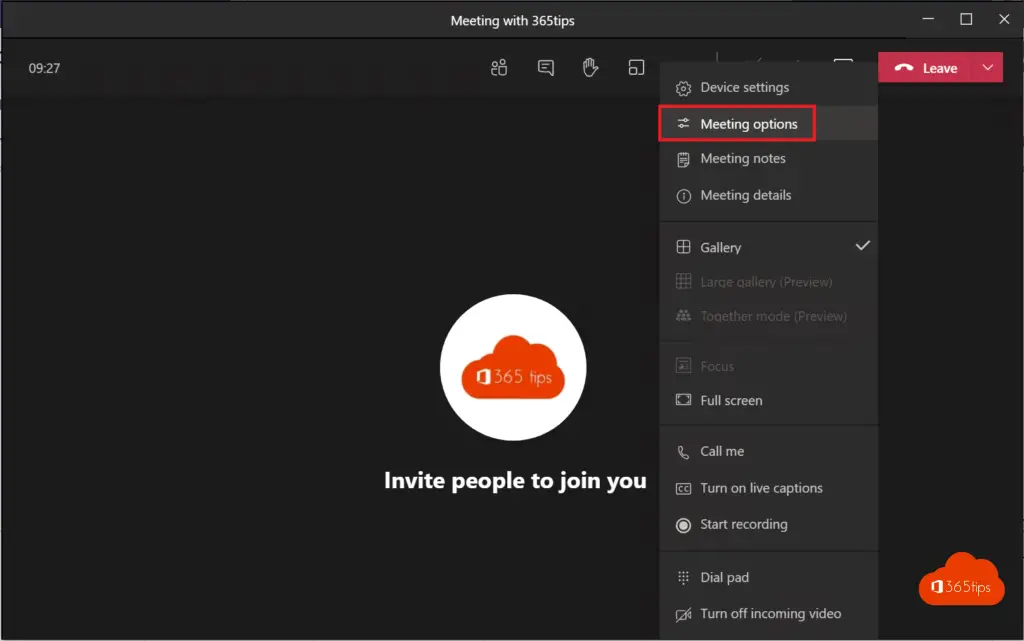Click the "Invite people to join you" text
The image size is (1024, 641).
click(x=515, y=481)
